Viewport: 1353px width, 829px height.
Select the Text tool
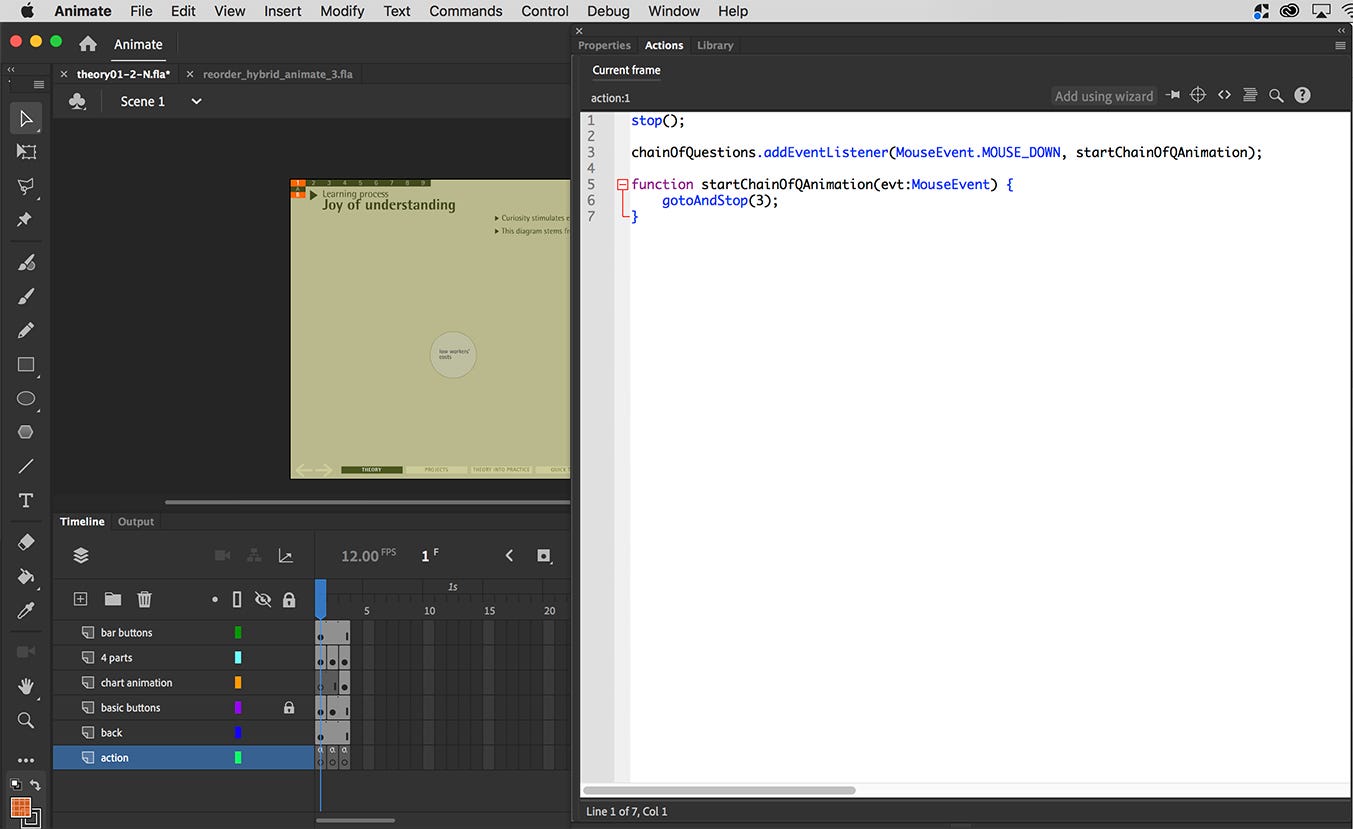(x=26, y=500)
